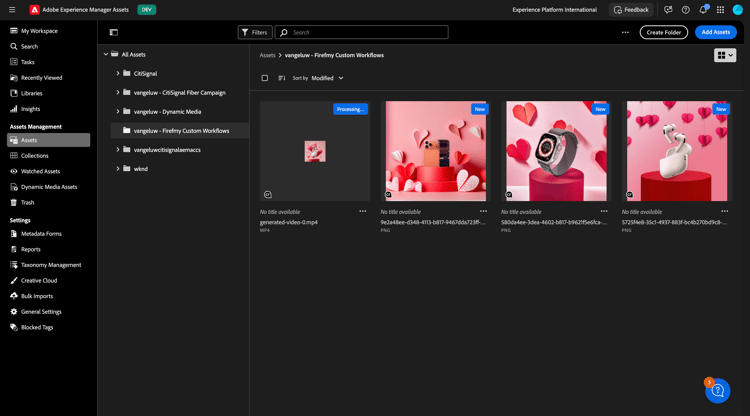Open the notifications bell
The width and height of the screenshot is (750, 416).
point(703,10)
